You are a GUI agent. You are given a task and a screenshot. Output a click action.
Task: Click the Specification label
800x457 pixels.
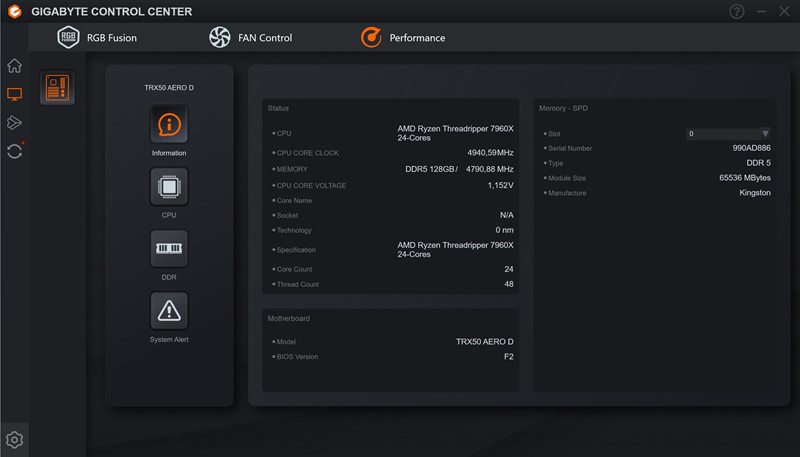coord(296,250)
